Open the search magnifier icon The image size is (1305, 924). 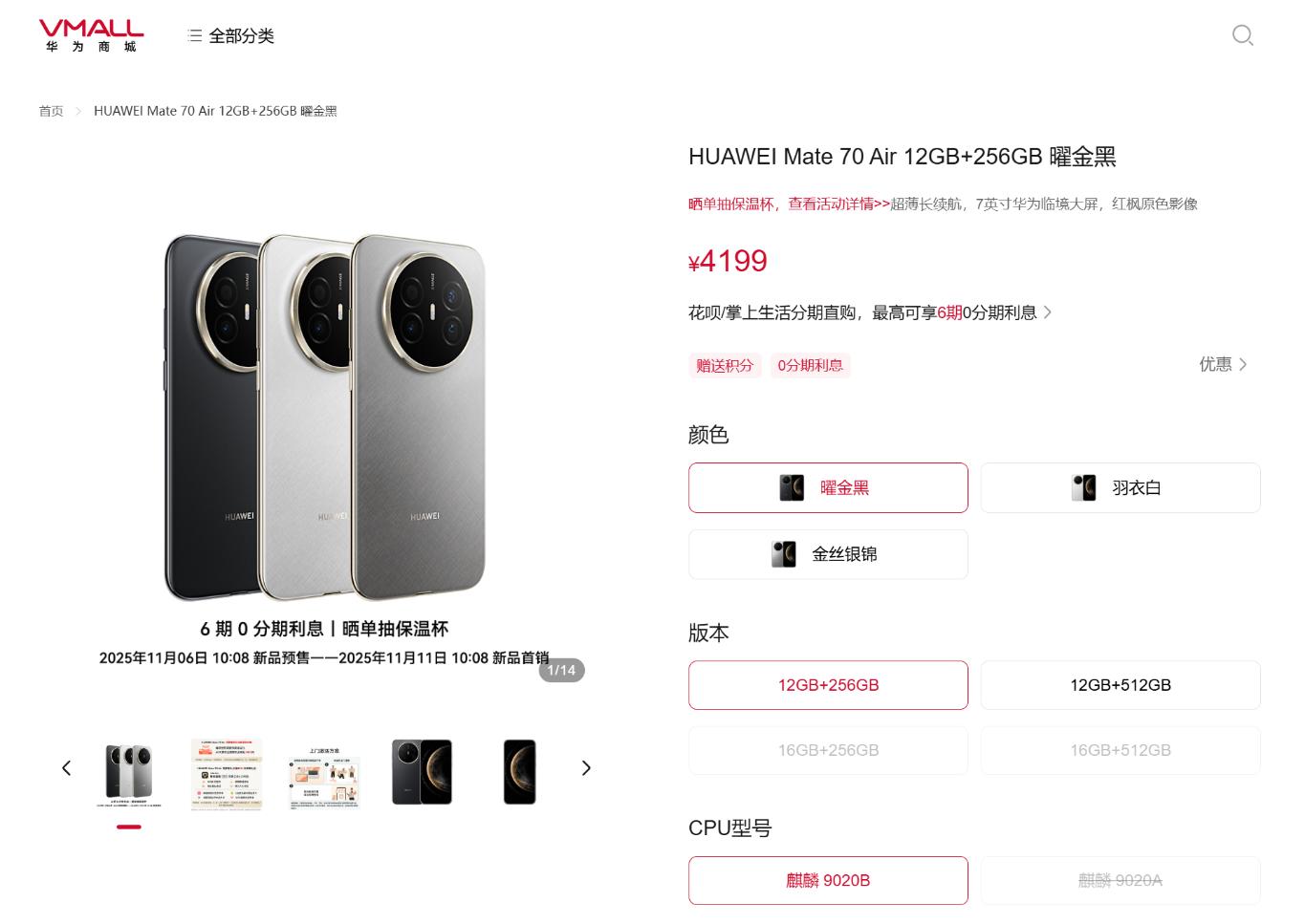tap(1242, 35)
